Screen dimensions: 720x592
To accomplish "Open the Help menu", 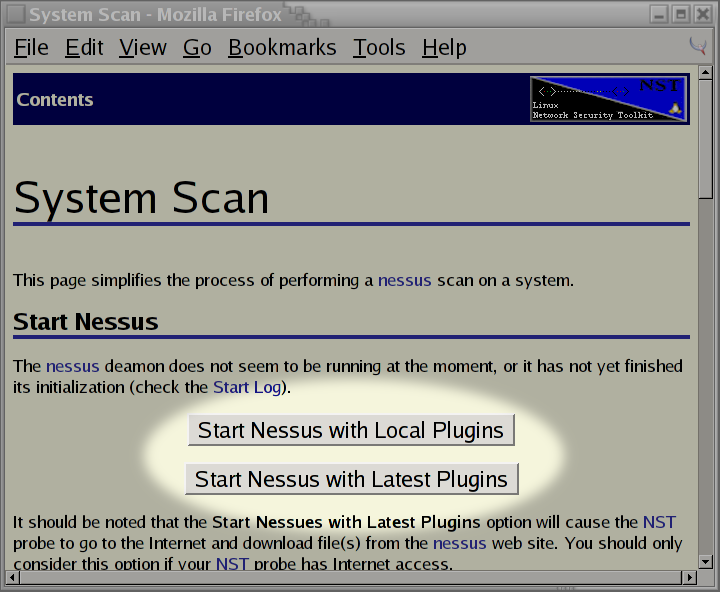I will click(444, 48).
